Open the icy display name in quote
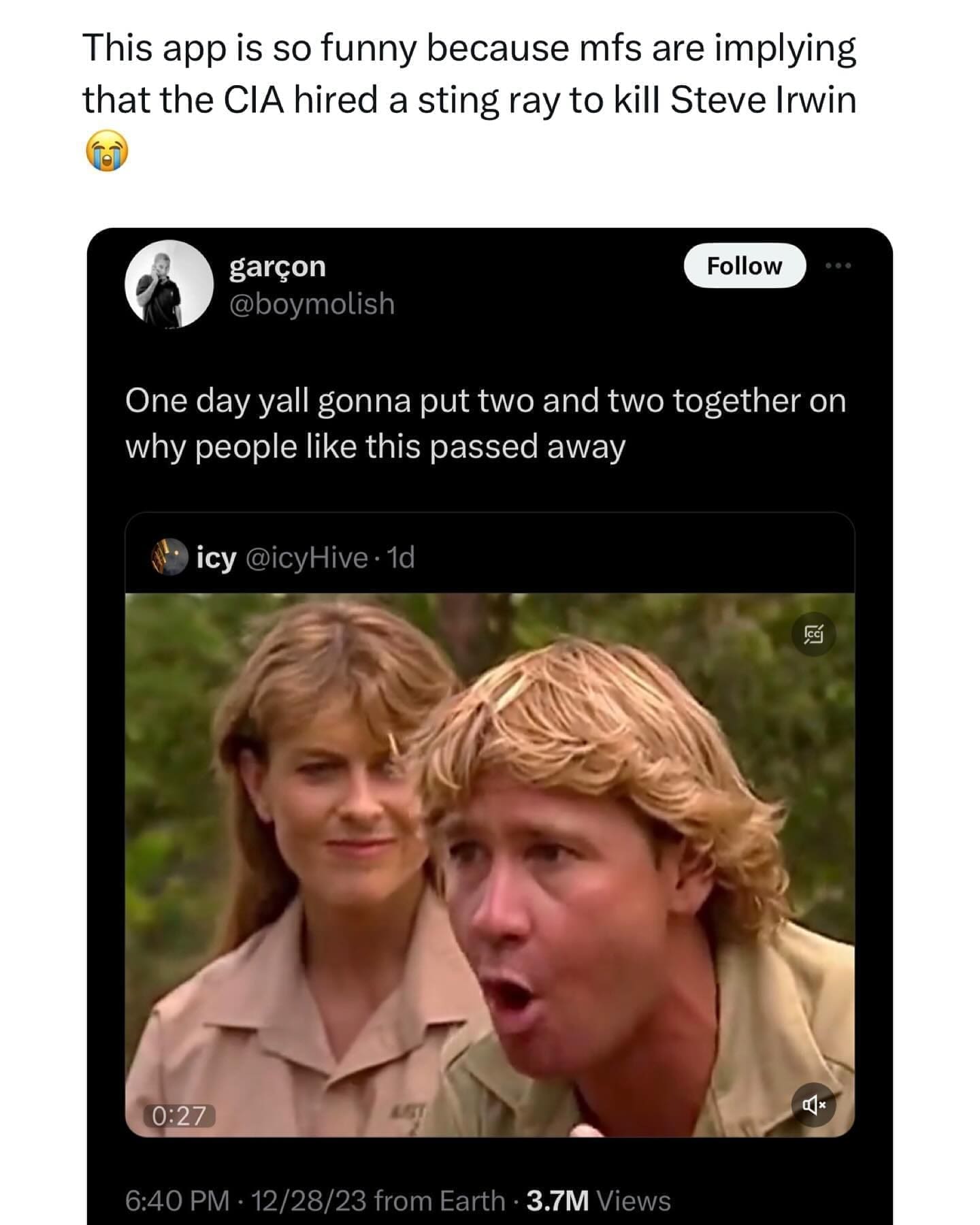Screen dimensions: 980x1225 pyautogui.click(x=216, y=558)
